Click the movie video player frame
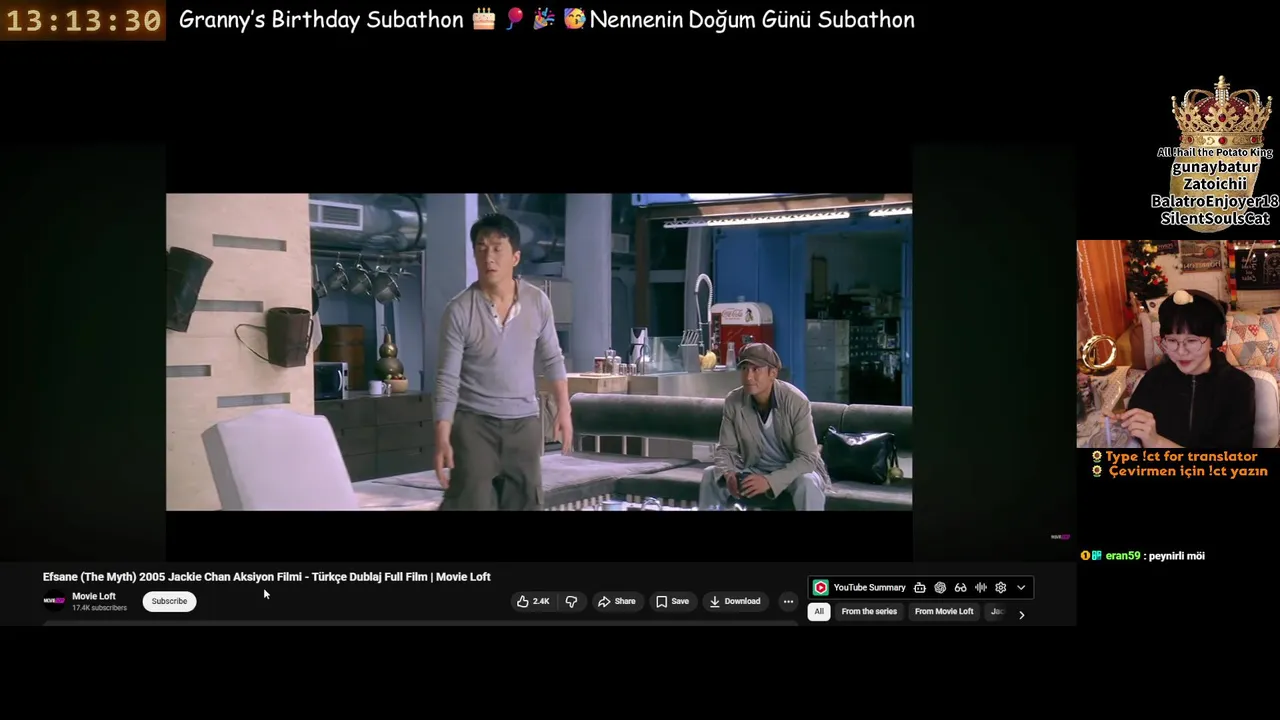The width and height of the screenshot is (1280, 720). [x=539, y=352]
